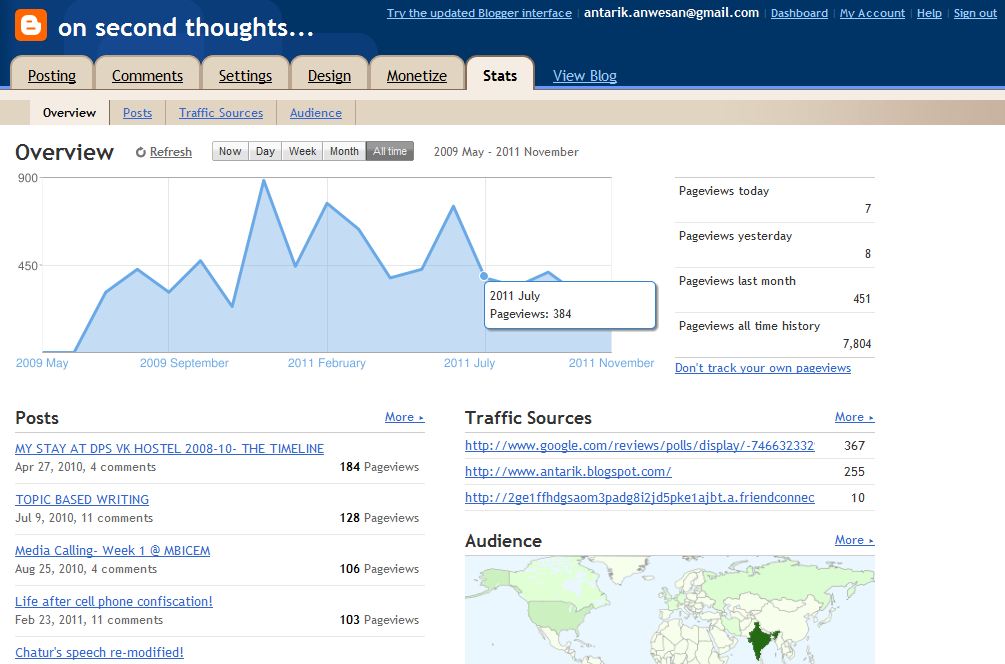The width and height of the screenshot is (1005, 664).
Task: Open Media Calling- Week 1 @ MBICEM post
Action: pyautogui.click(x=113, y=551)
